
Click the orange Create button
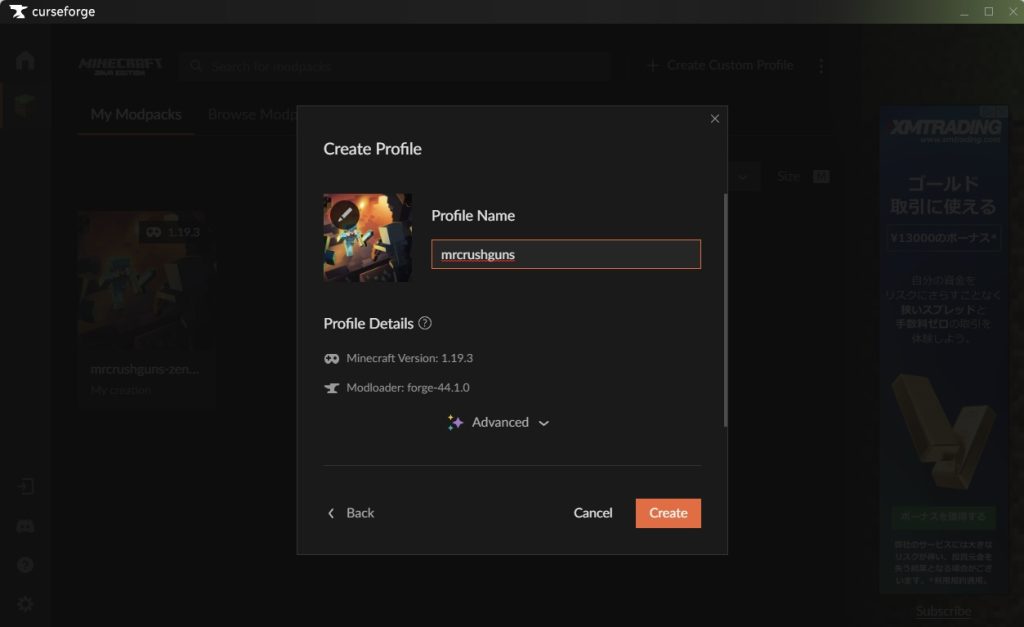tap(668, 513)
